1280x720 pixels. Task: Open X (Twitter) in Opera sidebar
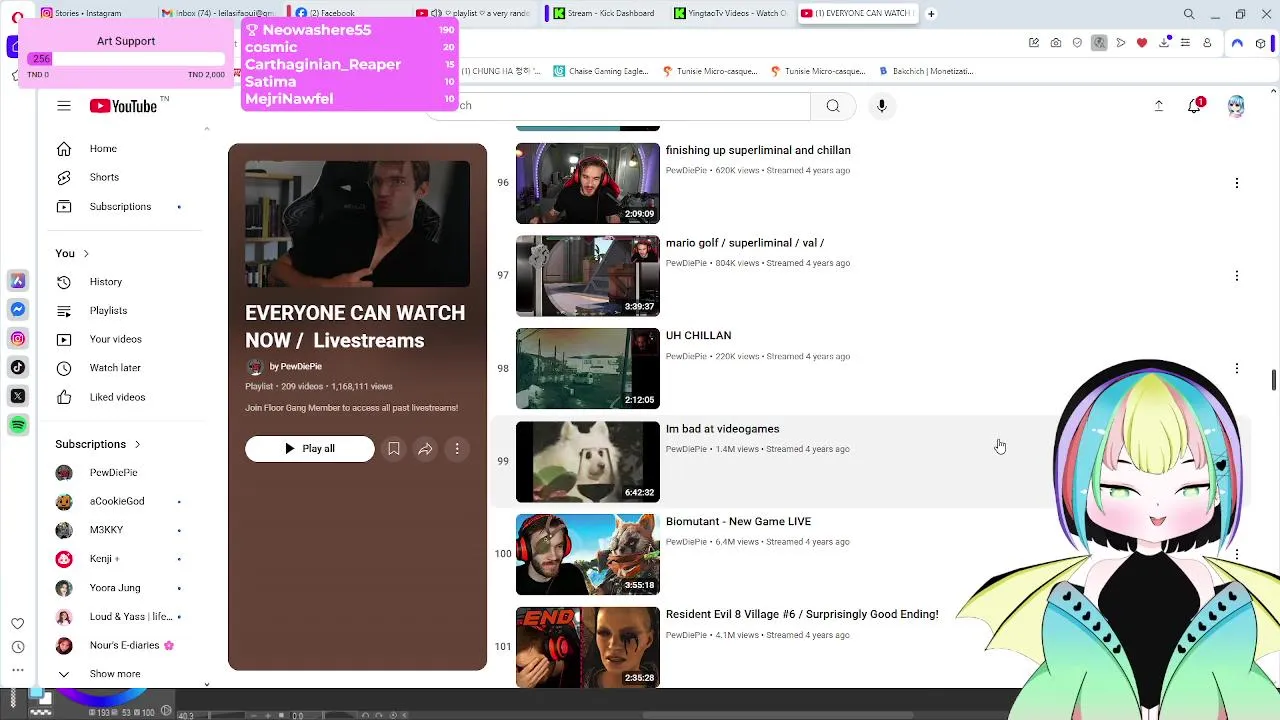pos(18,397)
